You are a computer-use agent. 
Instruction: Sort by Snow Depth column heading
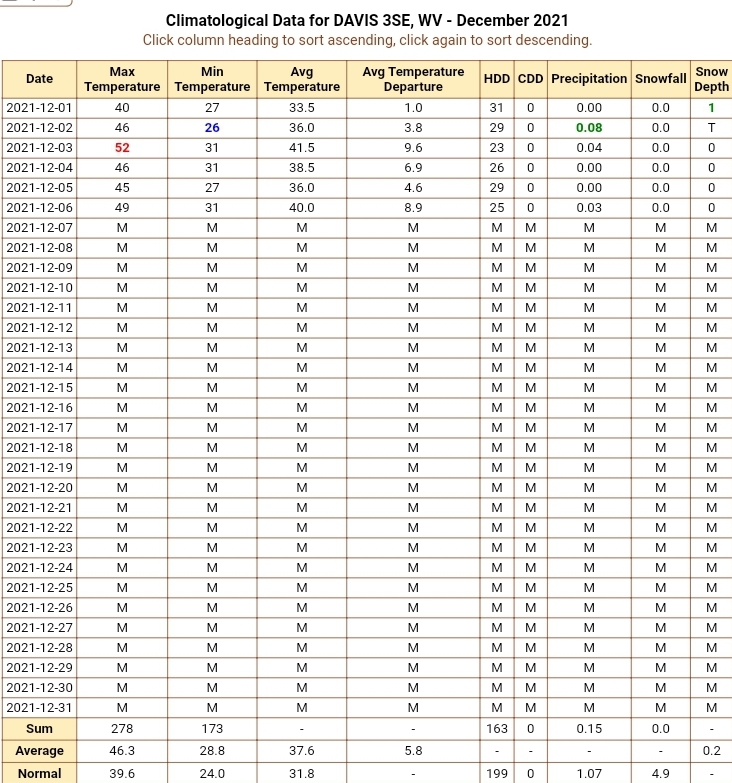(x=712, y=79)
